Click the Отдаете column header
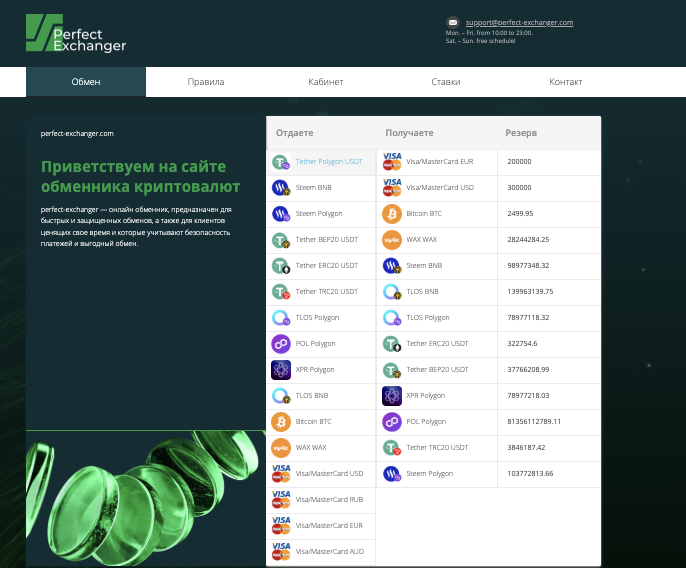The height and width of the screenshot is (568, 686). click(x=294, y=133)
